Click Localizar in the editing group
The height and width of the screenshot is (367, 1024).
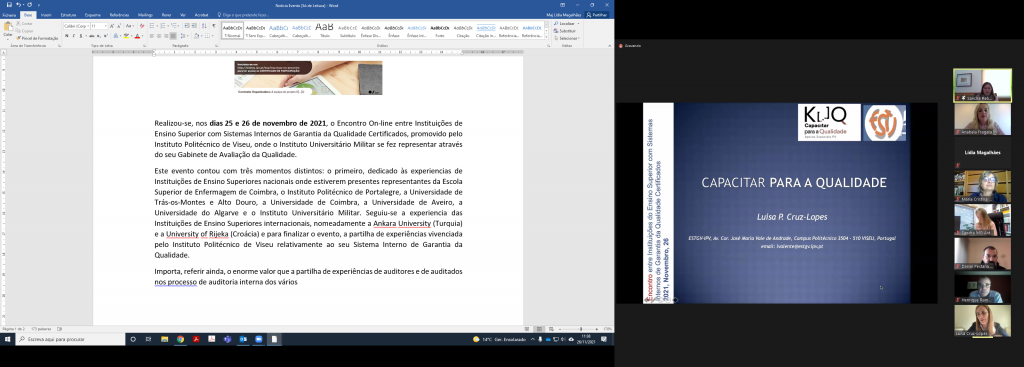pyautogui.click(x=567, y=24)
